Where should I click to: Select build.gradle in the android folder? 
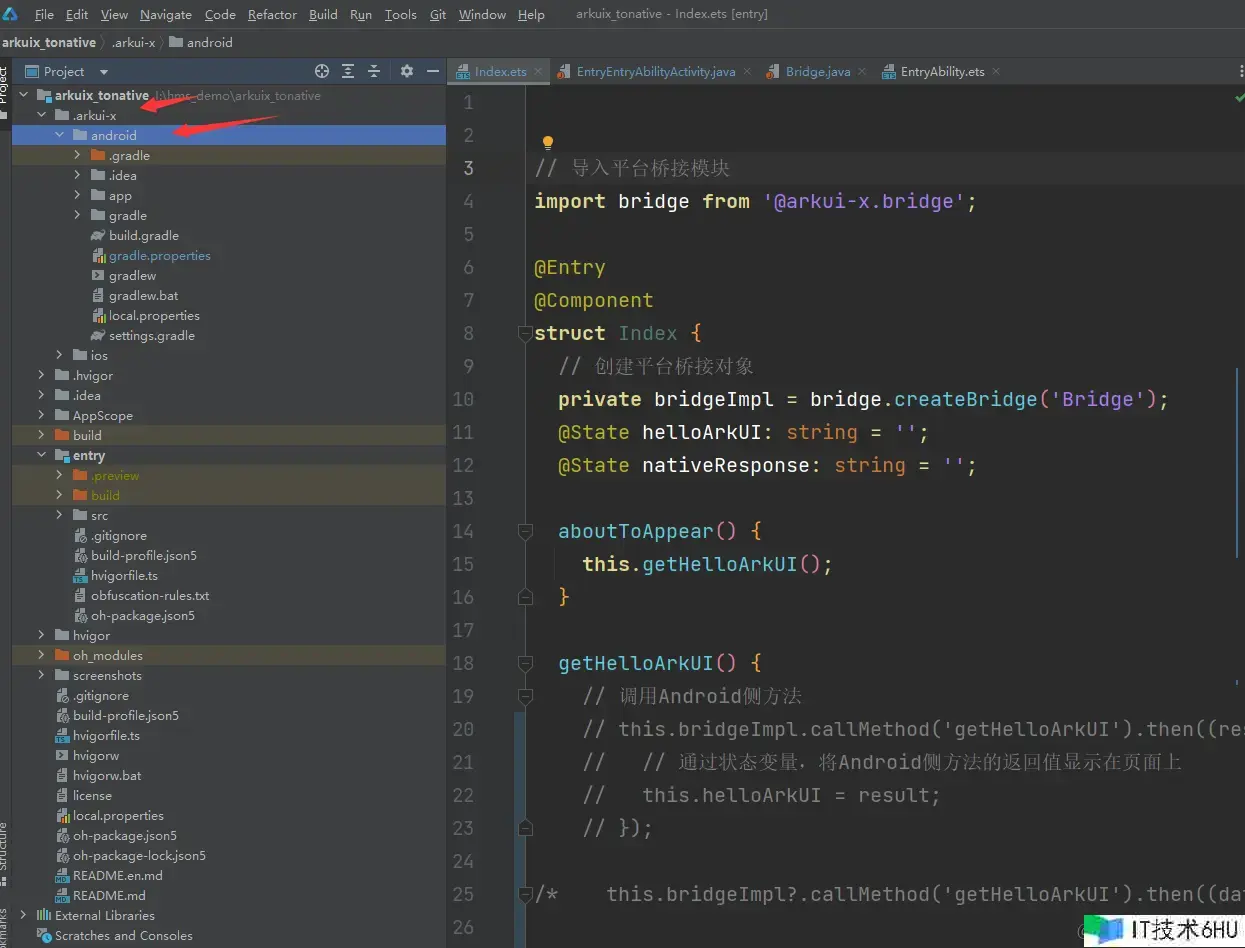pos(144,235)
